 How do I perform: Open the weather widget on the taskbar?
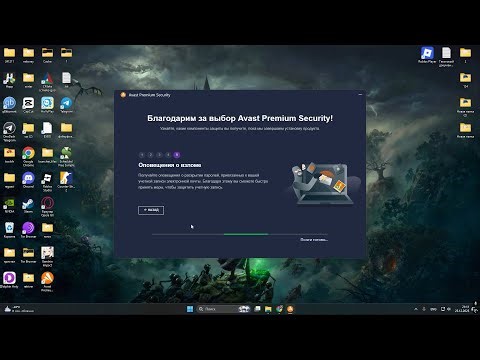pyautogui.click(x=19, y=309)
